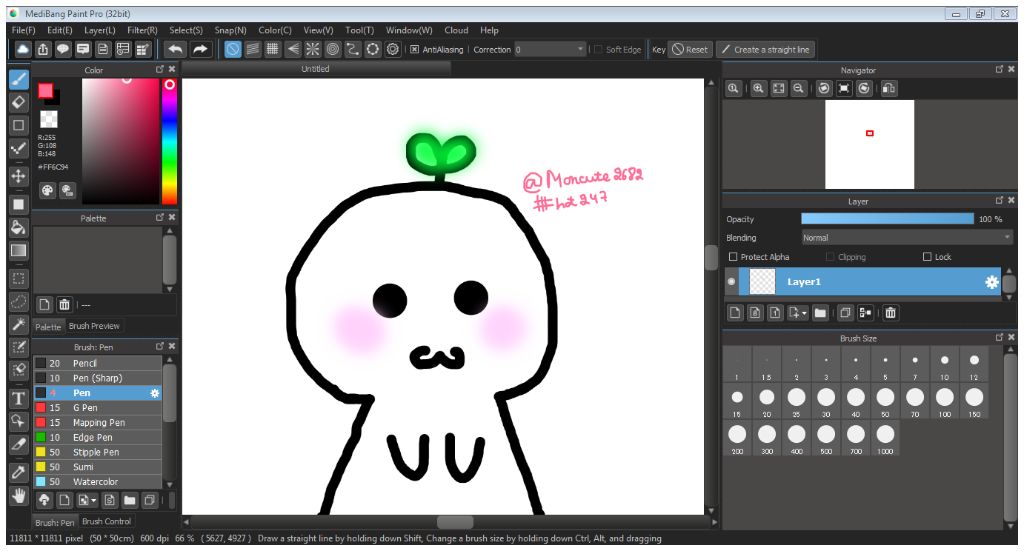Enable the grid snap icon

(272, 49)
